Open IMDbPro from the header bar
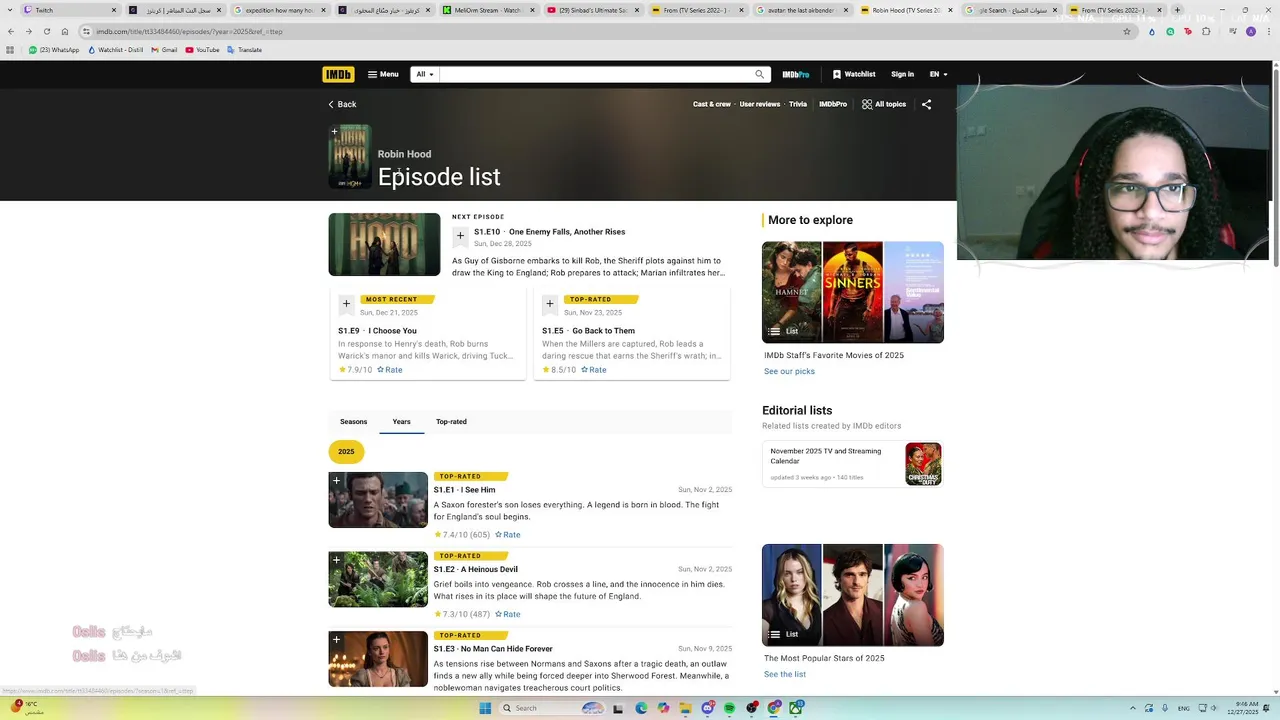The width and height of the screenshot is (1280, 720). [x=796, y=74]
